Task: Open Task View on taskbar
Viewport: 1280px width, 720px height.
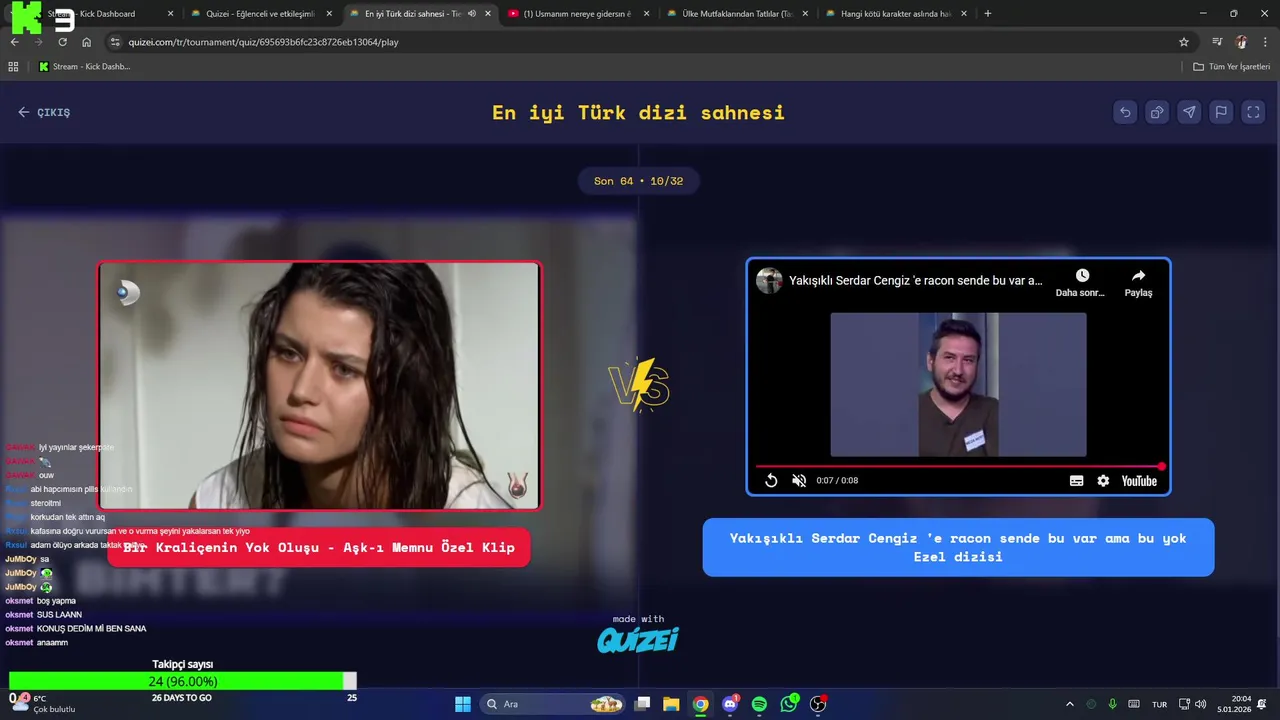Action: click(x=643, y=704)
